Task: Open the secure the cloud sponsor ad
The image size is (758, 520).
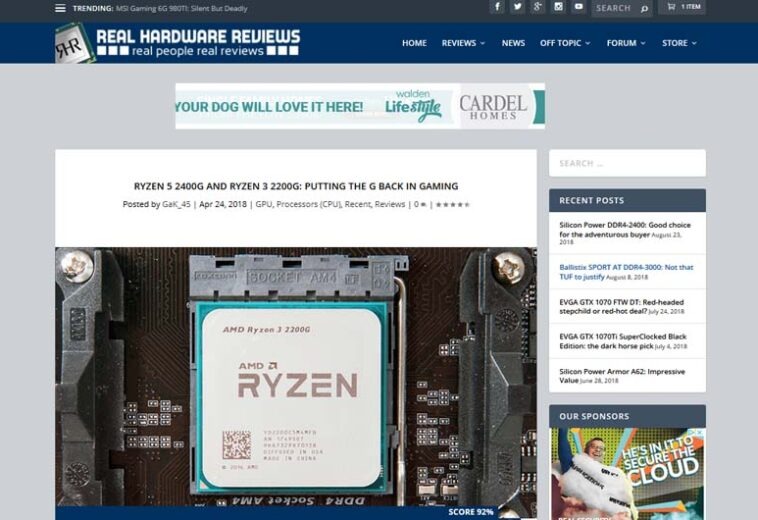Action: tap(627, 474)
